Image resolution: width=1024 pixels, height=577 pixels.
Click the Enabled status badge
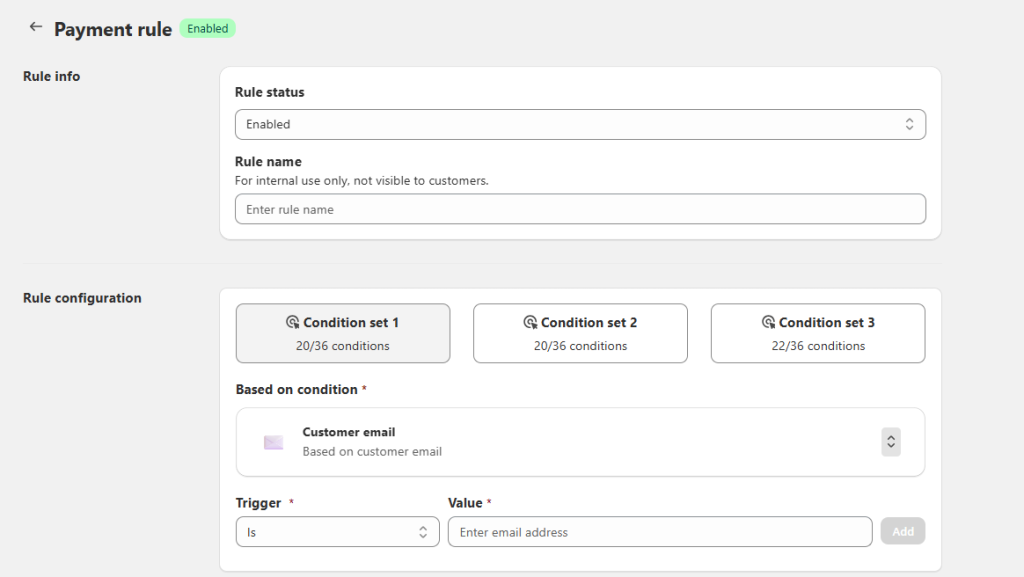208,29
